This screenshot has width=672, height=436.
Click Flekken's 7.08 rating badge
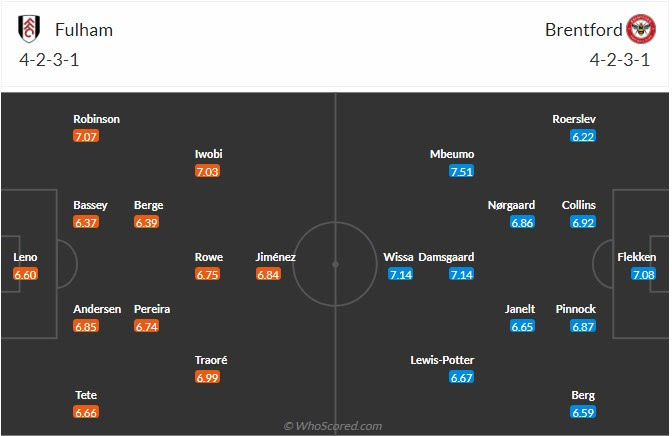(643, 274)
